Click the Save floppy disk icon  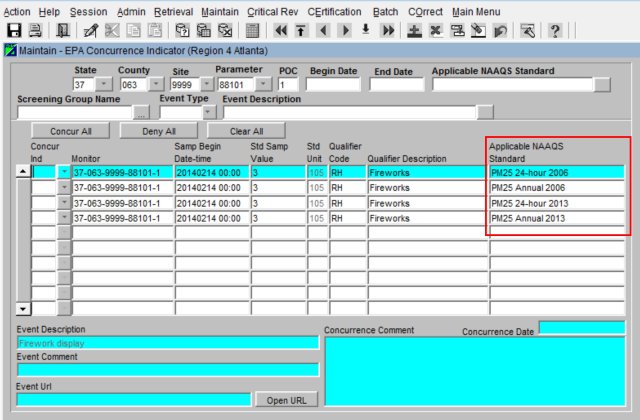pyautogui.click(x=14, y=31)
